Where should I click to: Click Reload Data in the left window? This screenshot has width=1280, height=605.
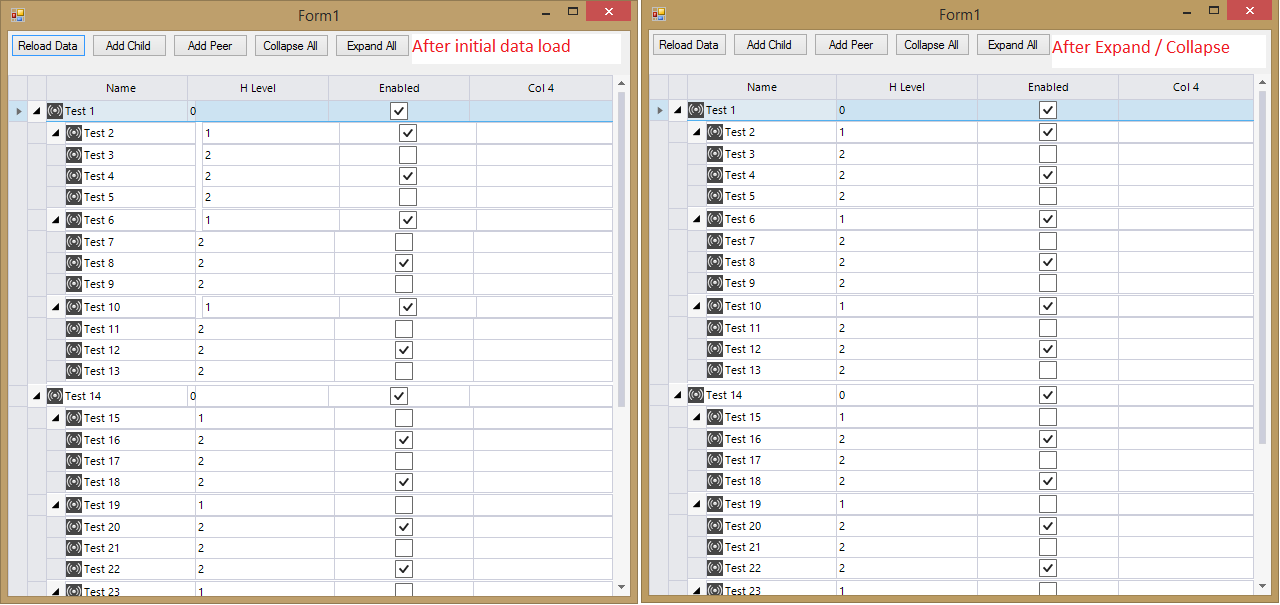click(x=48, y=45)
